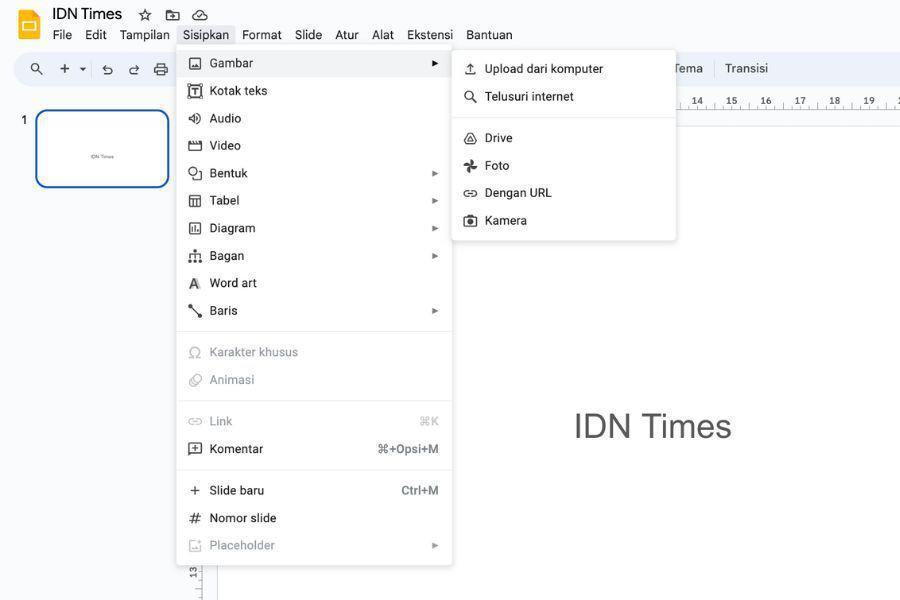Rename the IDN Times document title
This screenshot has height=600, width=900.
click(x=87, y=14)
